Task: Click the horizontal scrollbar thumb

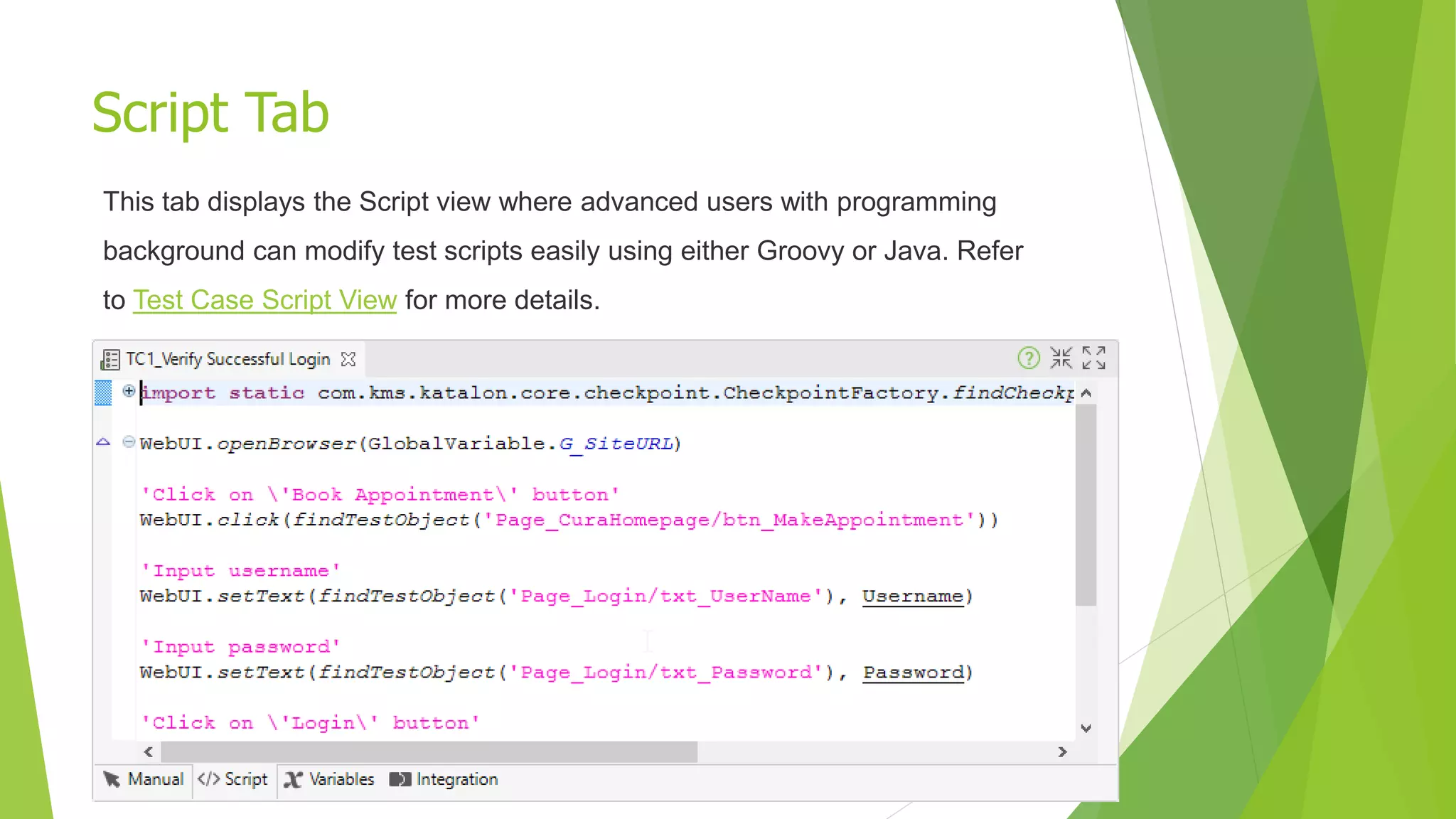Action: (429, 752)
